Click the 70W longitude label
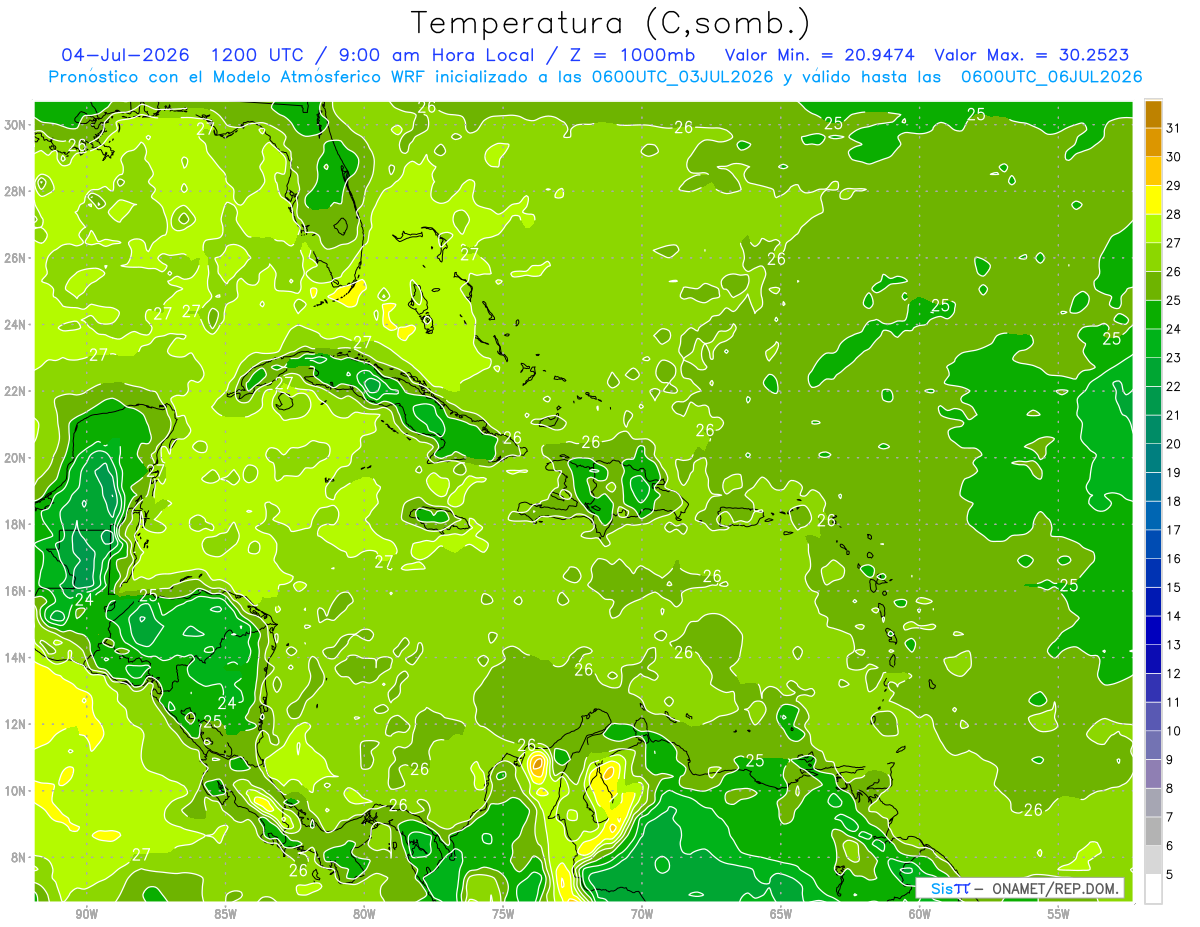Screen dimensions: 1200x927 (642, 914)
